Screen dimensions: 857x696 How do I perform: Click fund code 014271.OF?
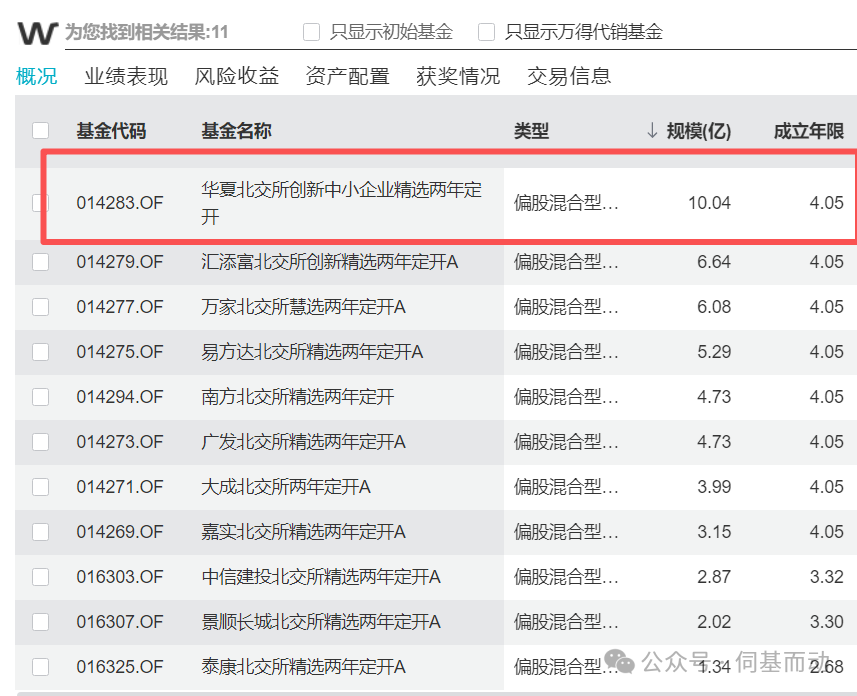[x=120, y=487]
